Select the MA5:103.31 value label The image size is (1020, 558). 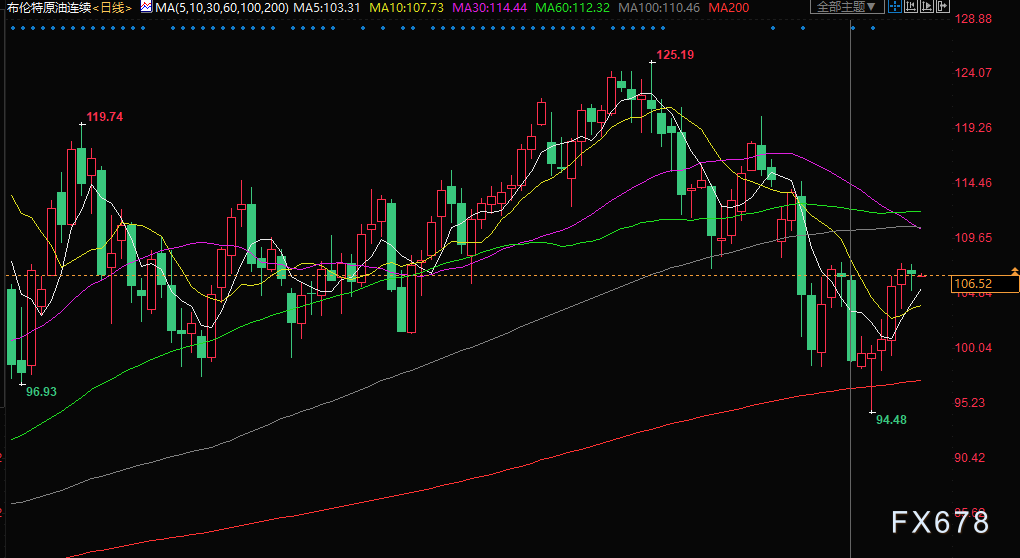click(x=327, y=8)
